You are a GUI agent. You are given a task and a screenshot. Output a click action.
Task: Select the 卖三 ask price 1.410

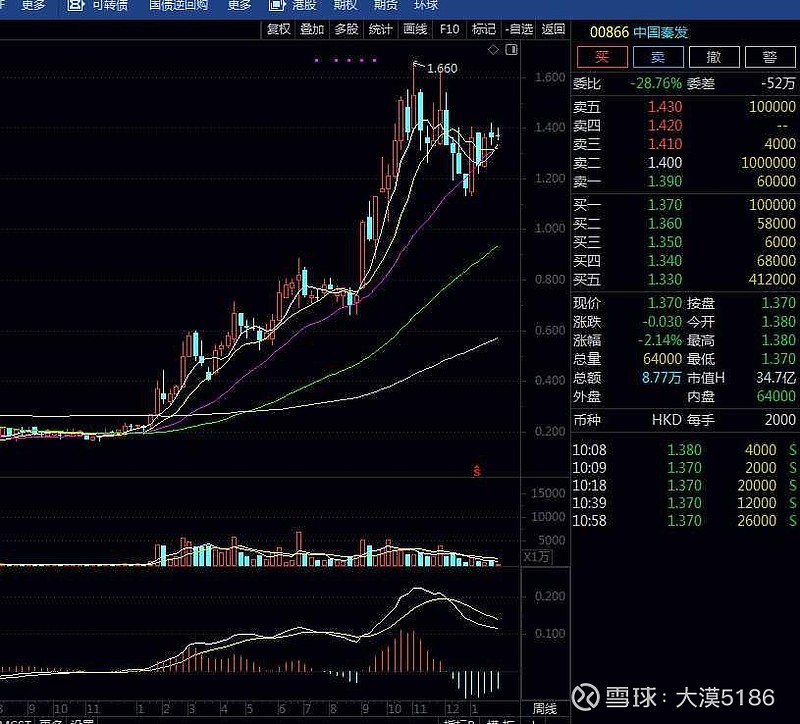coord(665,144)
